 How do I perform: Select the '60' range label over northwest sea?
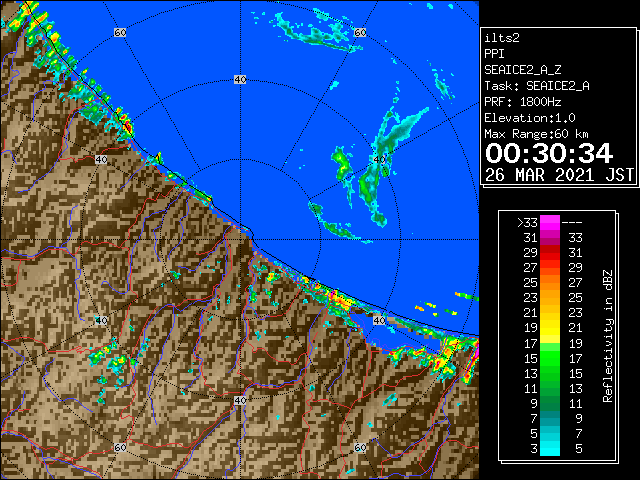[120, 32]
